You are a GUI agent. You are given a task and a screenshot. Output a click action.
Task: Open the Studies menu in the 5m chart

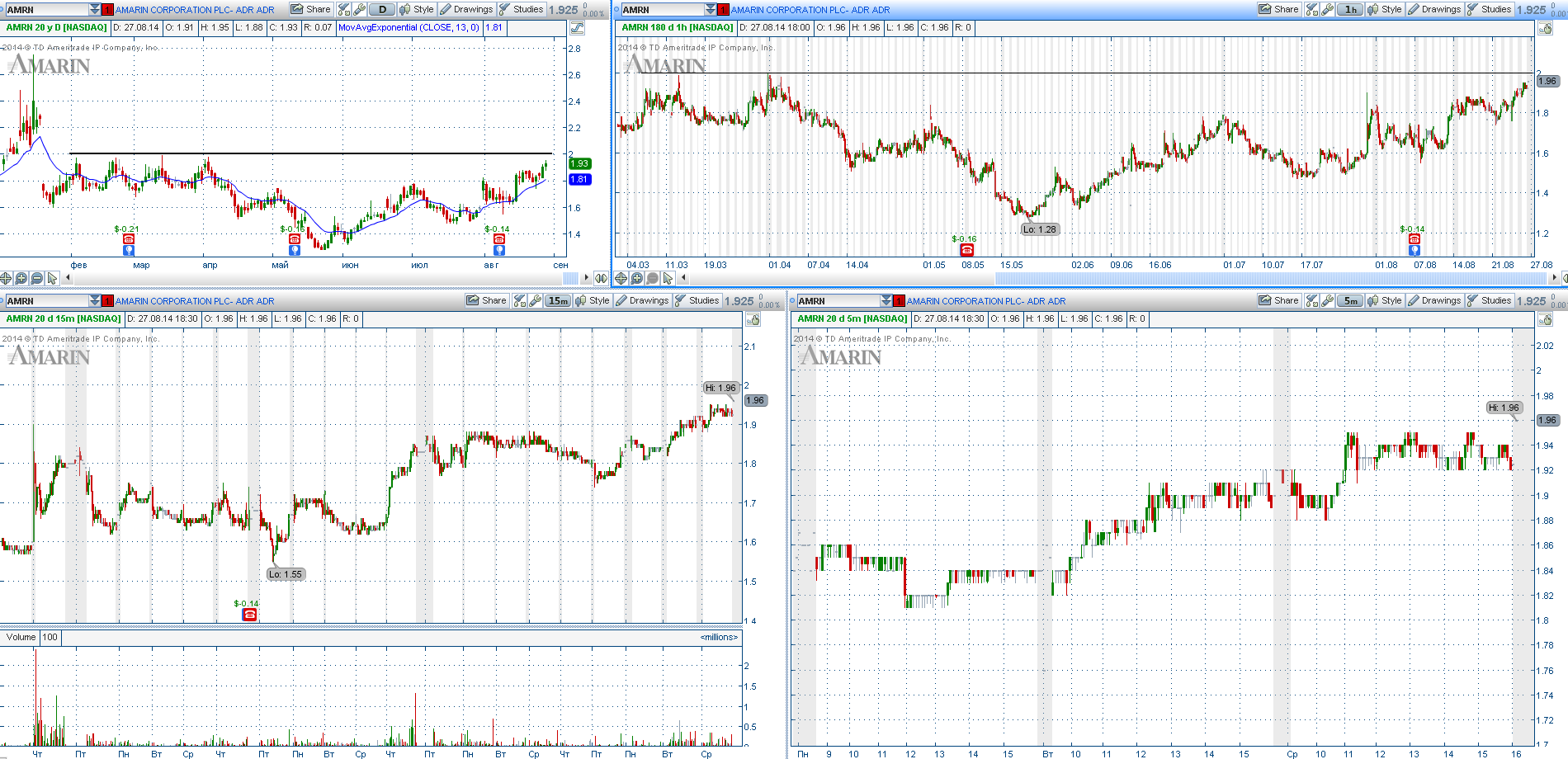point(1489,300)
